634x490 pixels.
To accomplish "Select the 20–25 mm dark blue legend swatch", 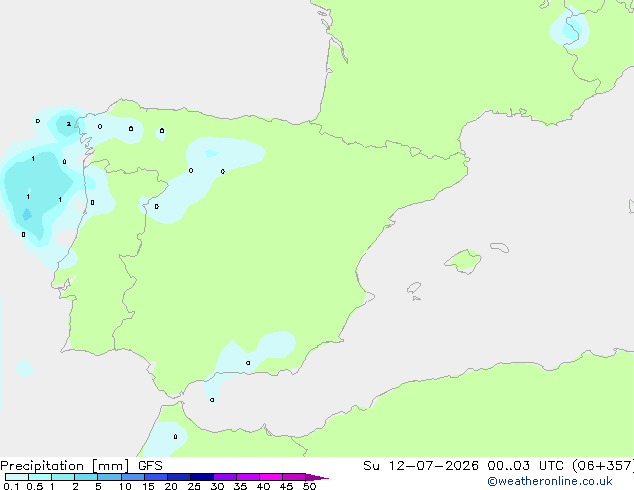I will click(x=178, y=477).
